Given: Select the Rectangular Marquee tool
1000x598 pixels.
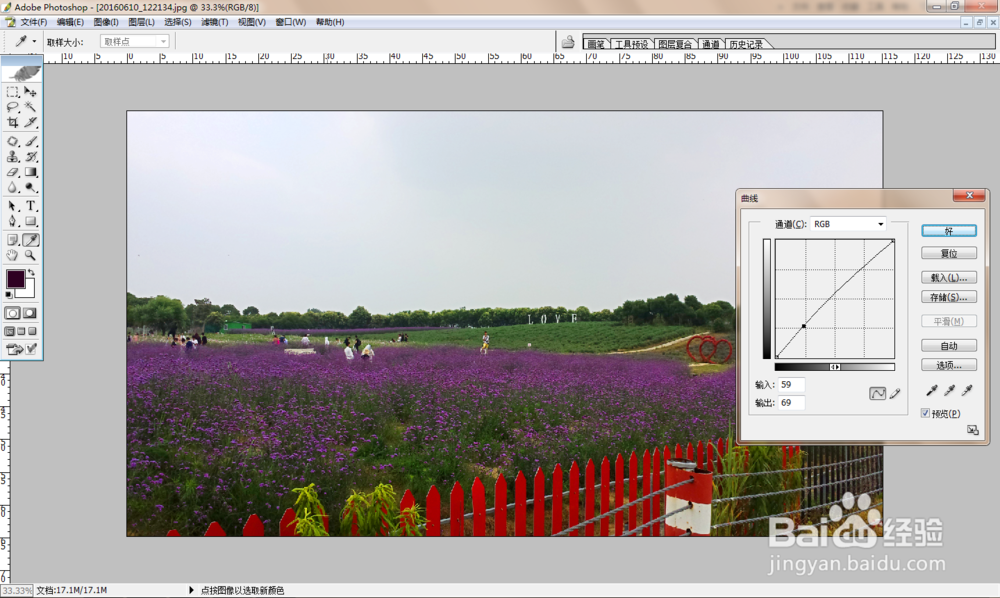Looking at the screenshot, I should coord(13,92).
